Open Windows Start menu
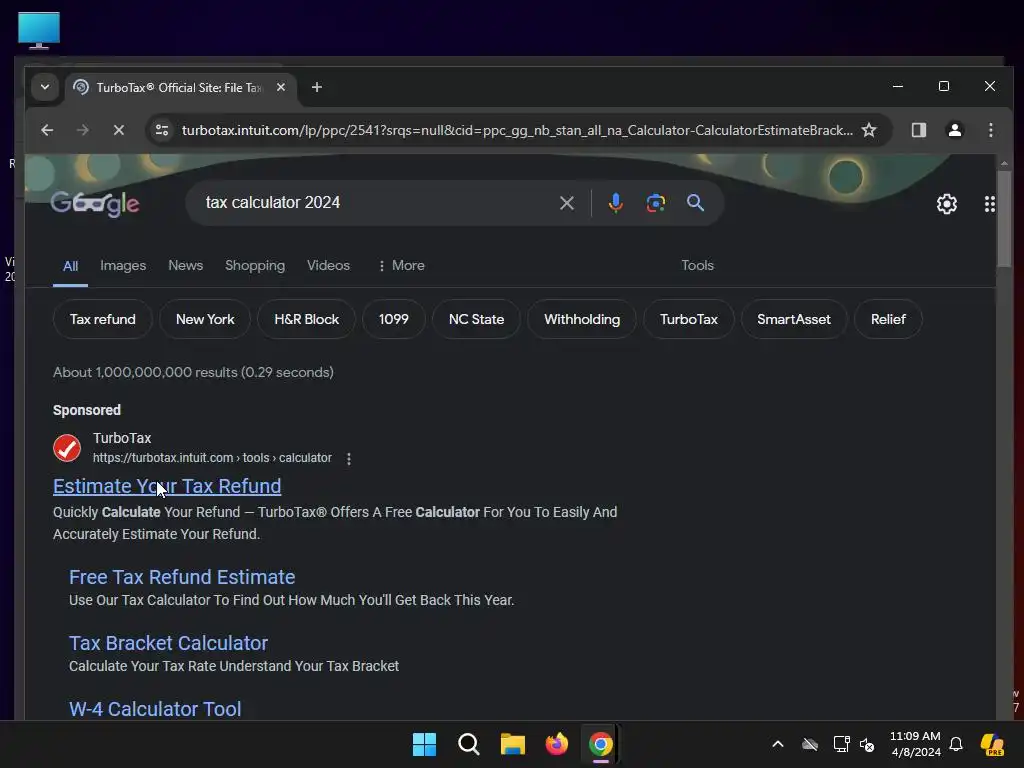This screenshot has height=768, width=1024. 424,744
